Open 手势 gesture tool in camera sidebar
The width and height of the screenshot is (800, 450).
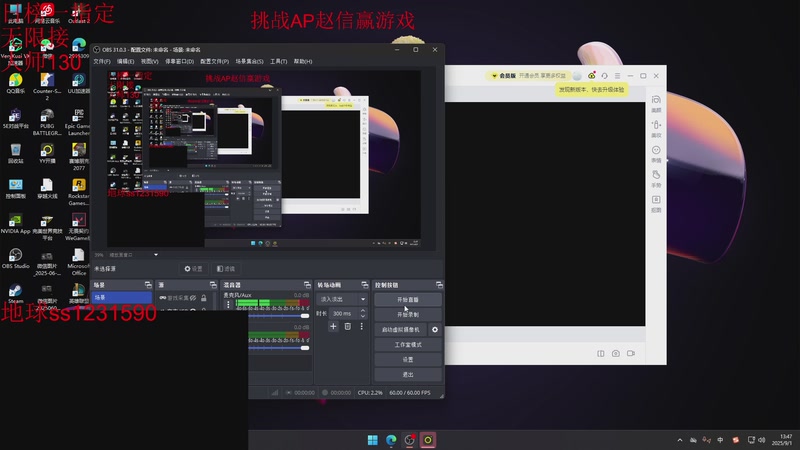click(656, 179)
